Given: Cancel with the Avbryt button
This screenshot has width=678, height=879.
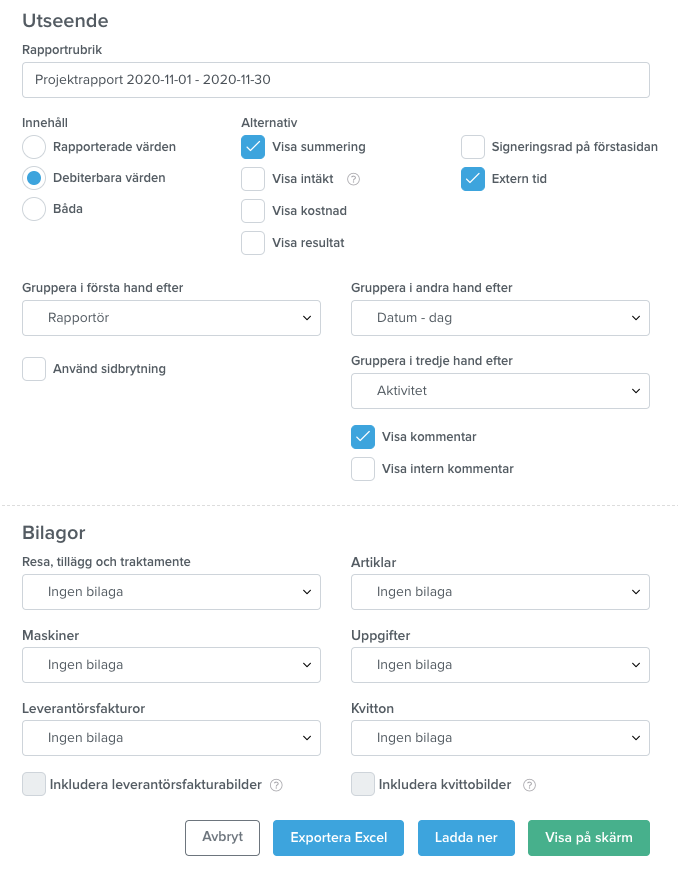Looking at the screenshot, I should 222,838.
